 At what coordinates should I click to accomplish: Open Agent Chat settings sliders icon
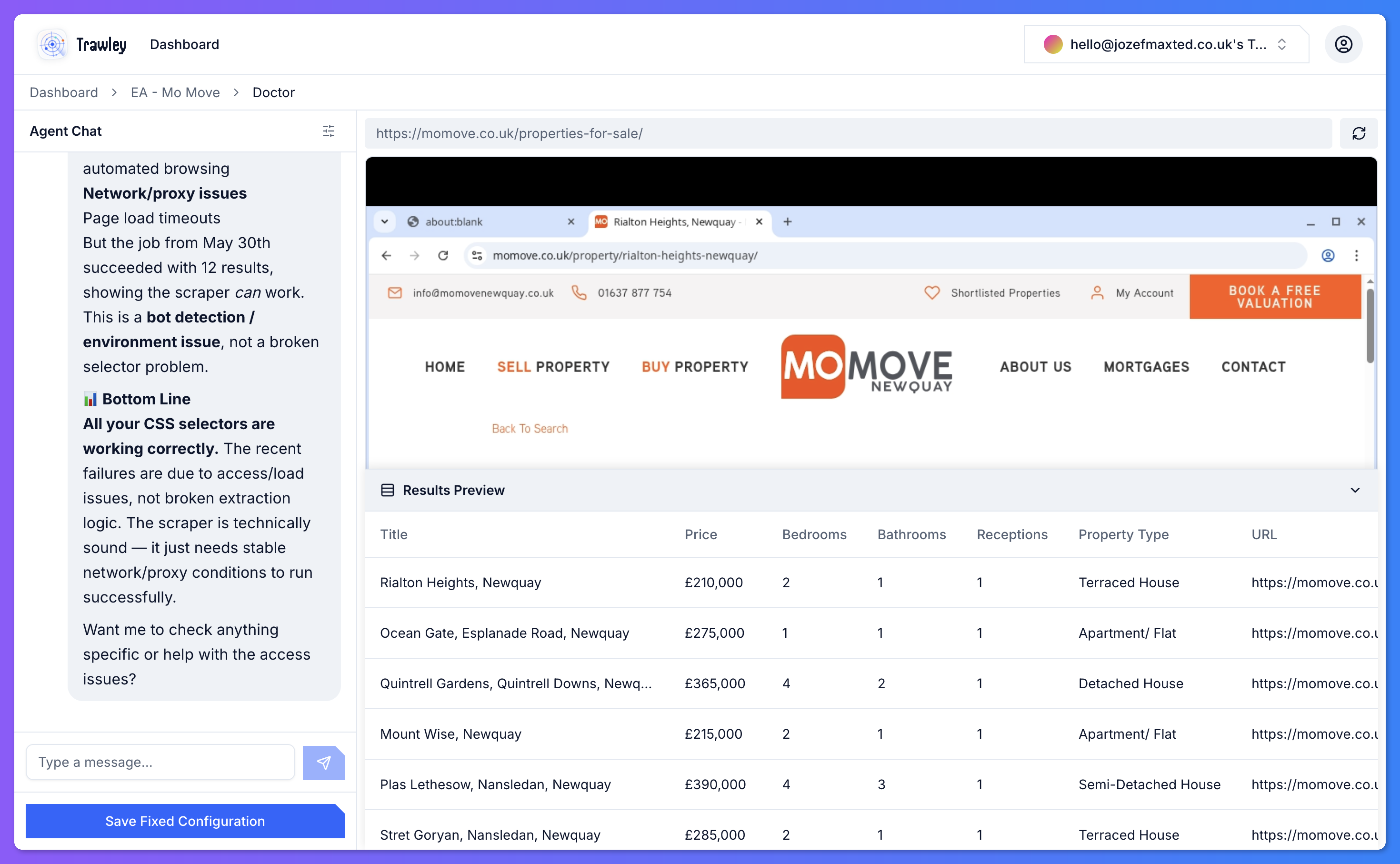point(329,131)
